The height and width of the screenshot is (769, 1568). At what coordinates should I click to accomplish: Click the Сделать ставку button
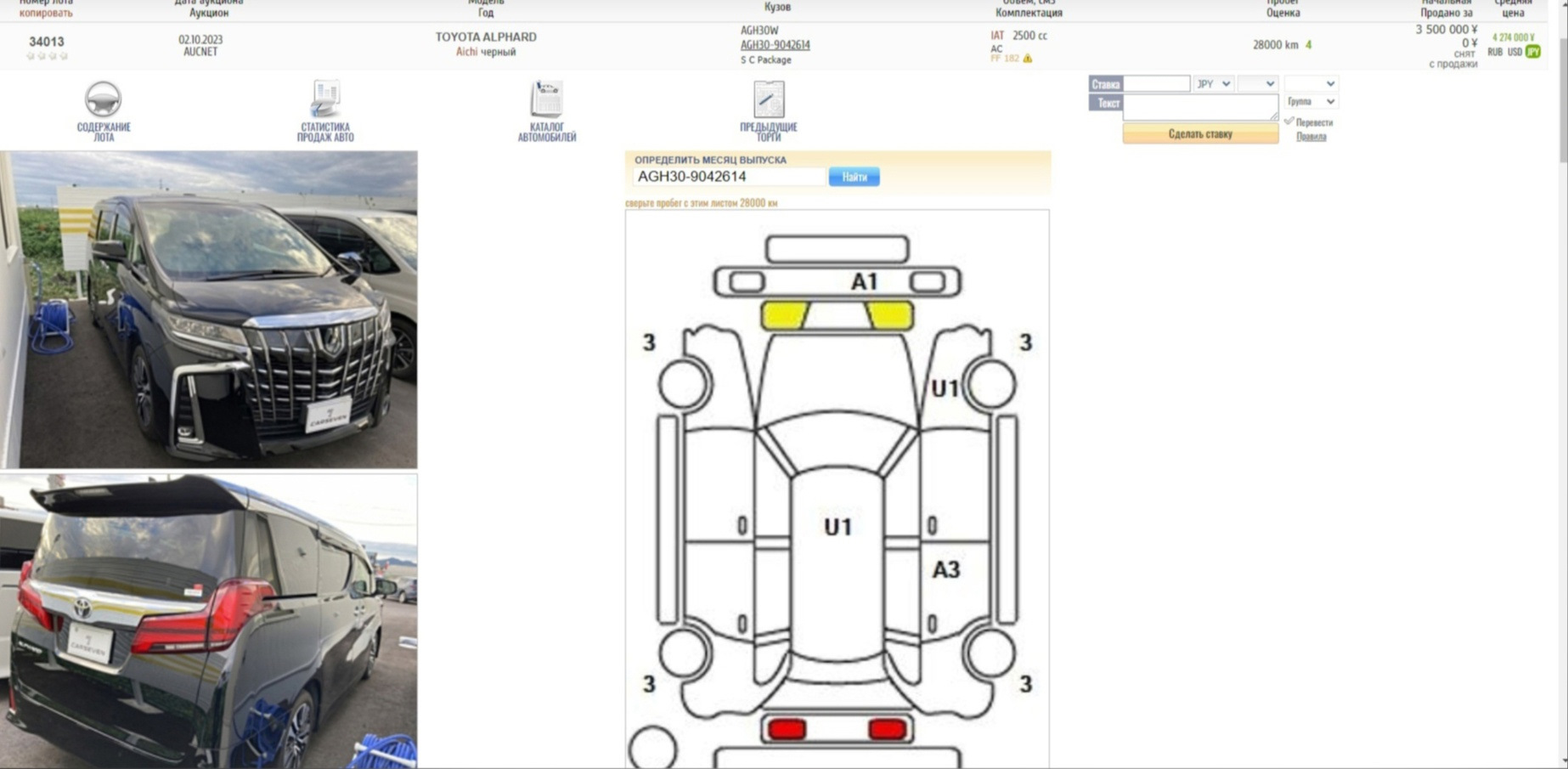tap(1200, 133)
